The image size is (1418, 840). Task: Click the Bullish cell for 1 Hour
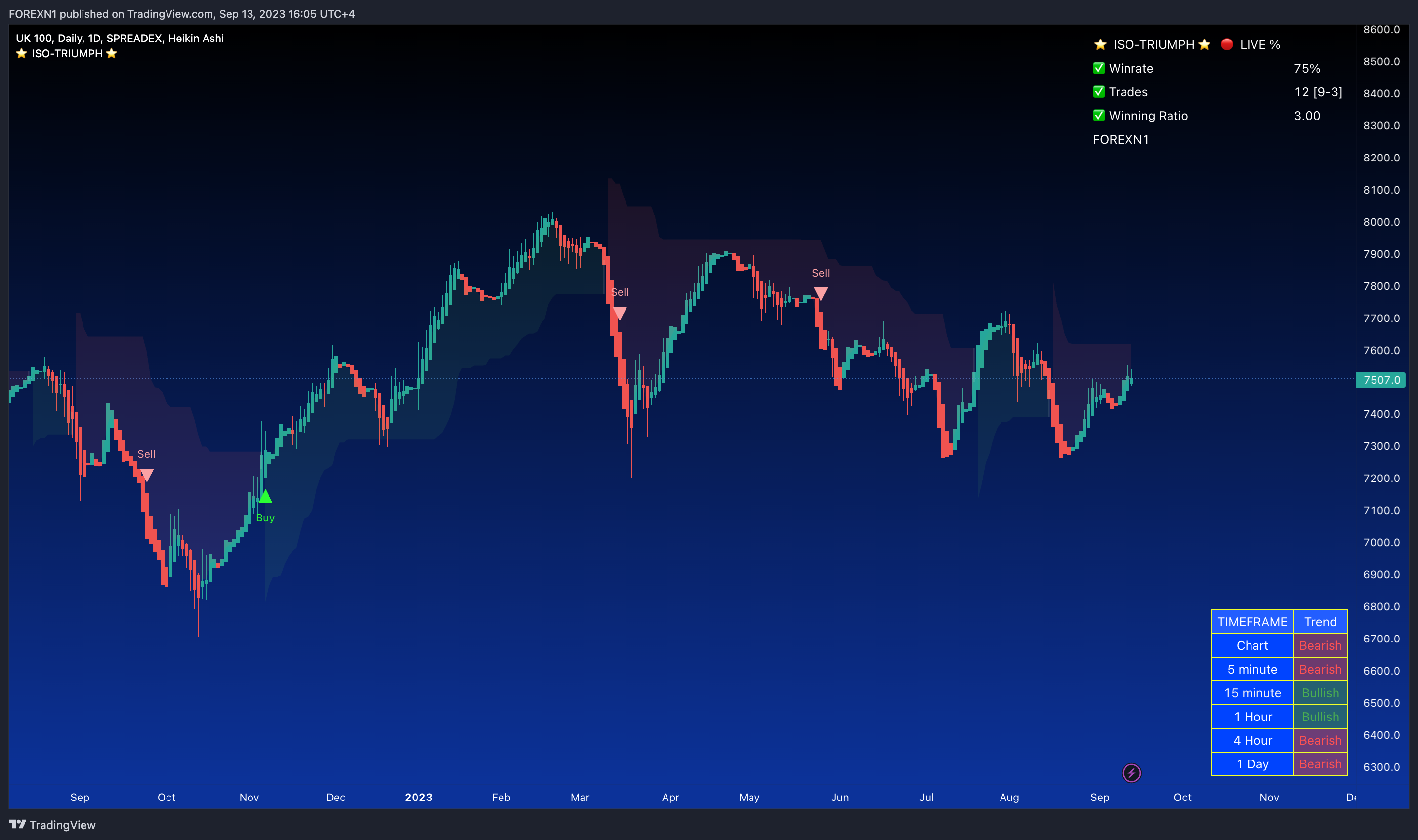[x=1320, y=717]
